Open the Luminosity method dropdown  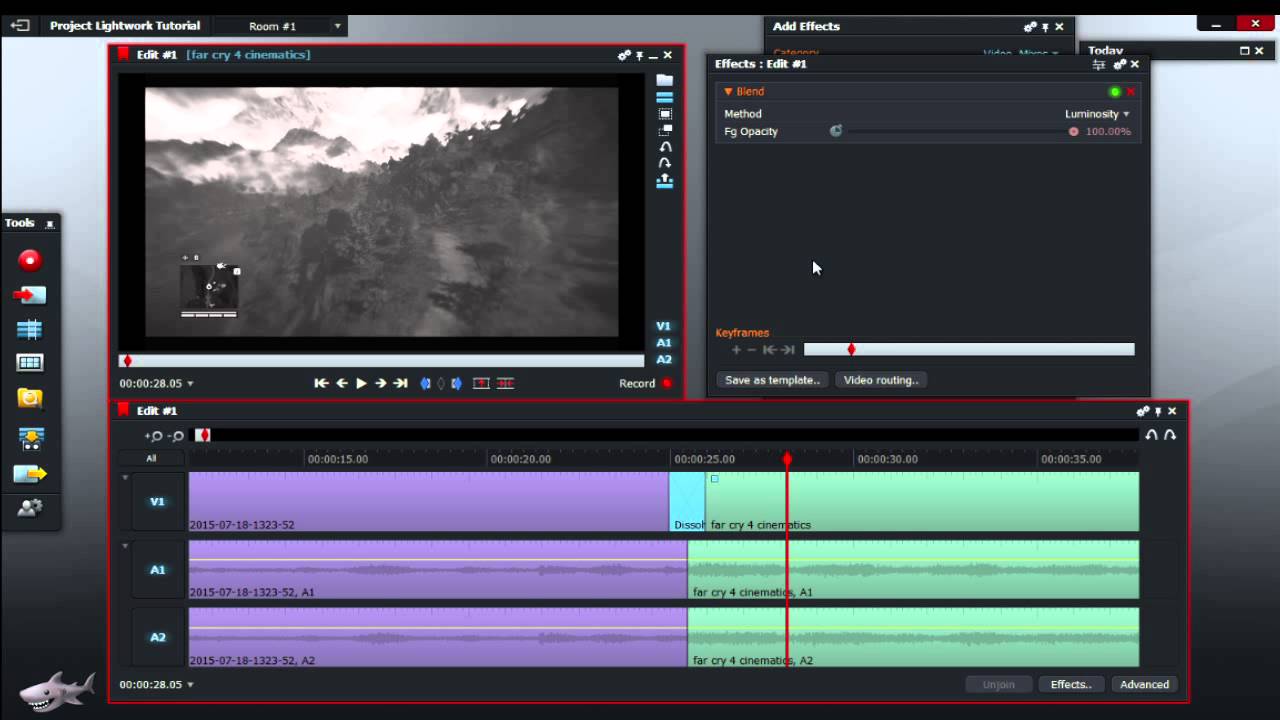click(1097, 114)
